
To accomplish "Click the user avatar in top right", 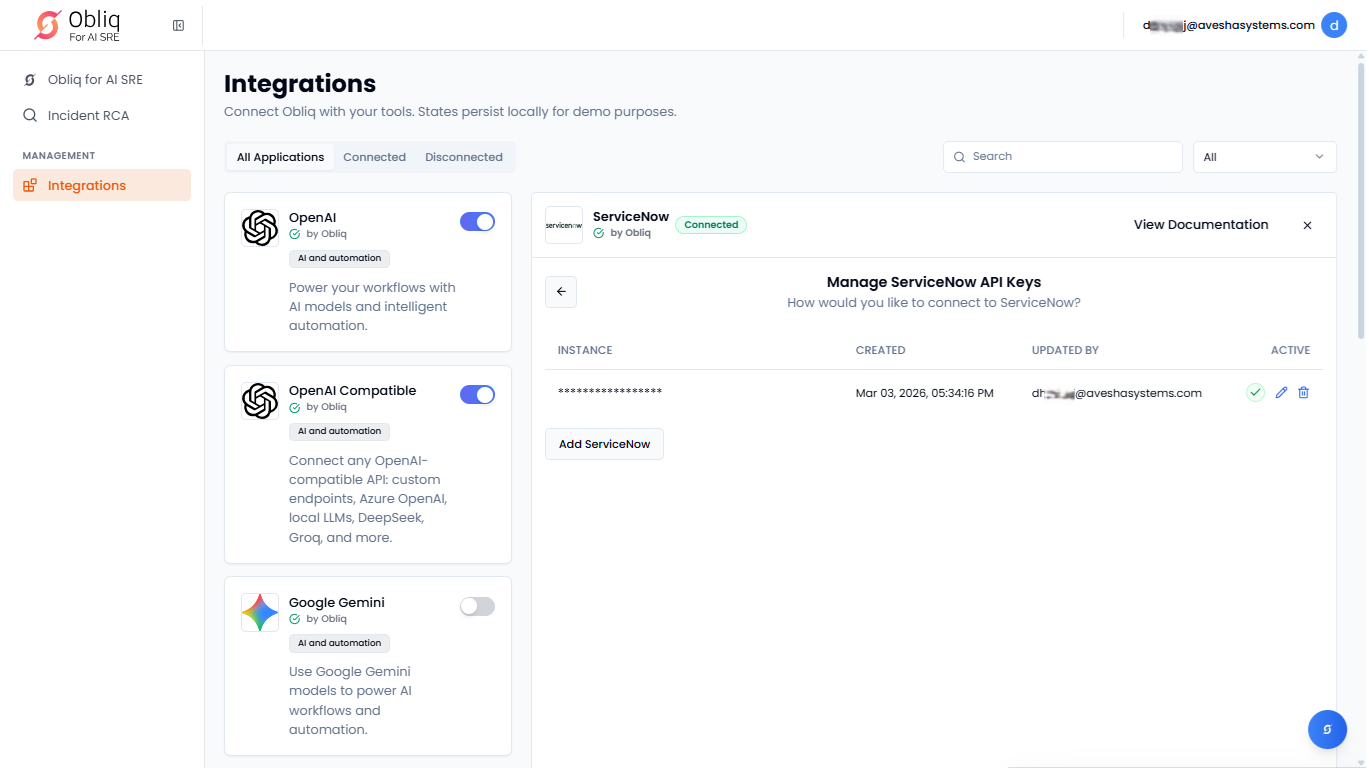I will click(1333, 25).
